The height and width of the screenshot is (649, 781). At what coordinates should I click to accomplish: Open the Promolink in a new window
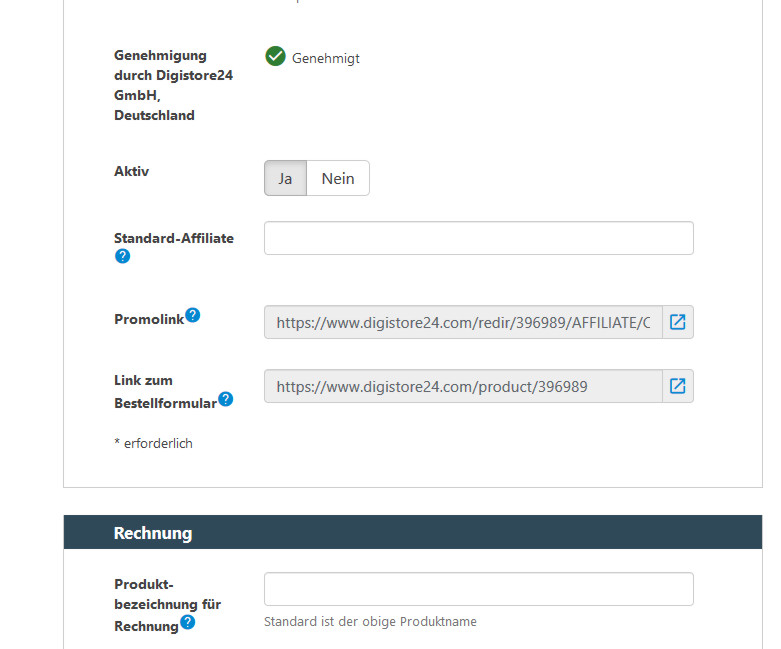(677, 322)
